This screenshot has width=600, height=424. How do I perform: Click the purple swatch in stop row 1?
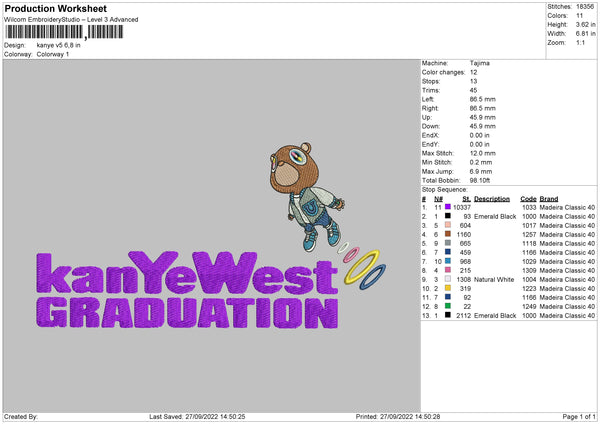point(448,207)
